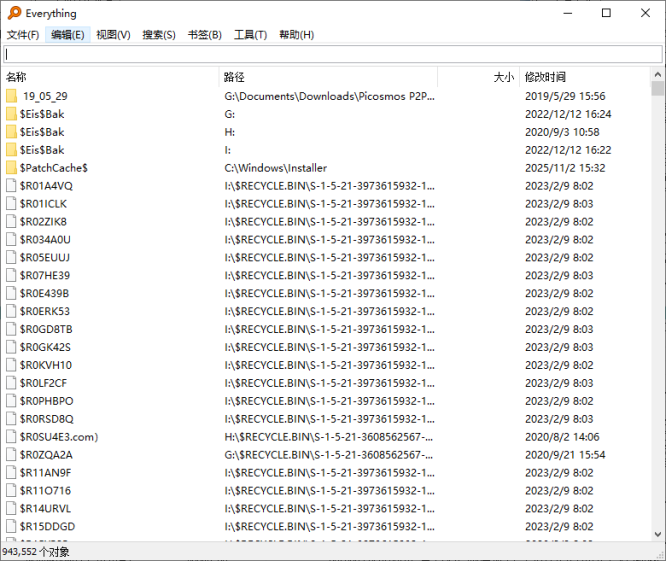Screen dimensions: 666x561
Task: Sort results by 名称 column header
Action: (110, 77)
